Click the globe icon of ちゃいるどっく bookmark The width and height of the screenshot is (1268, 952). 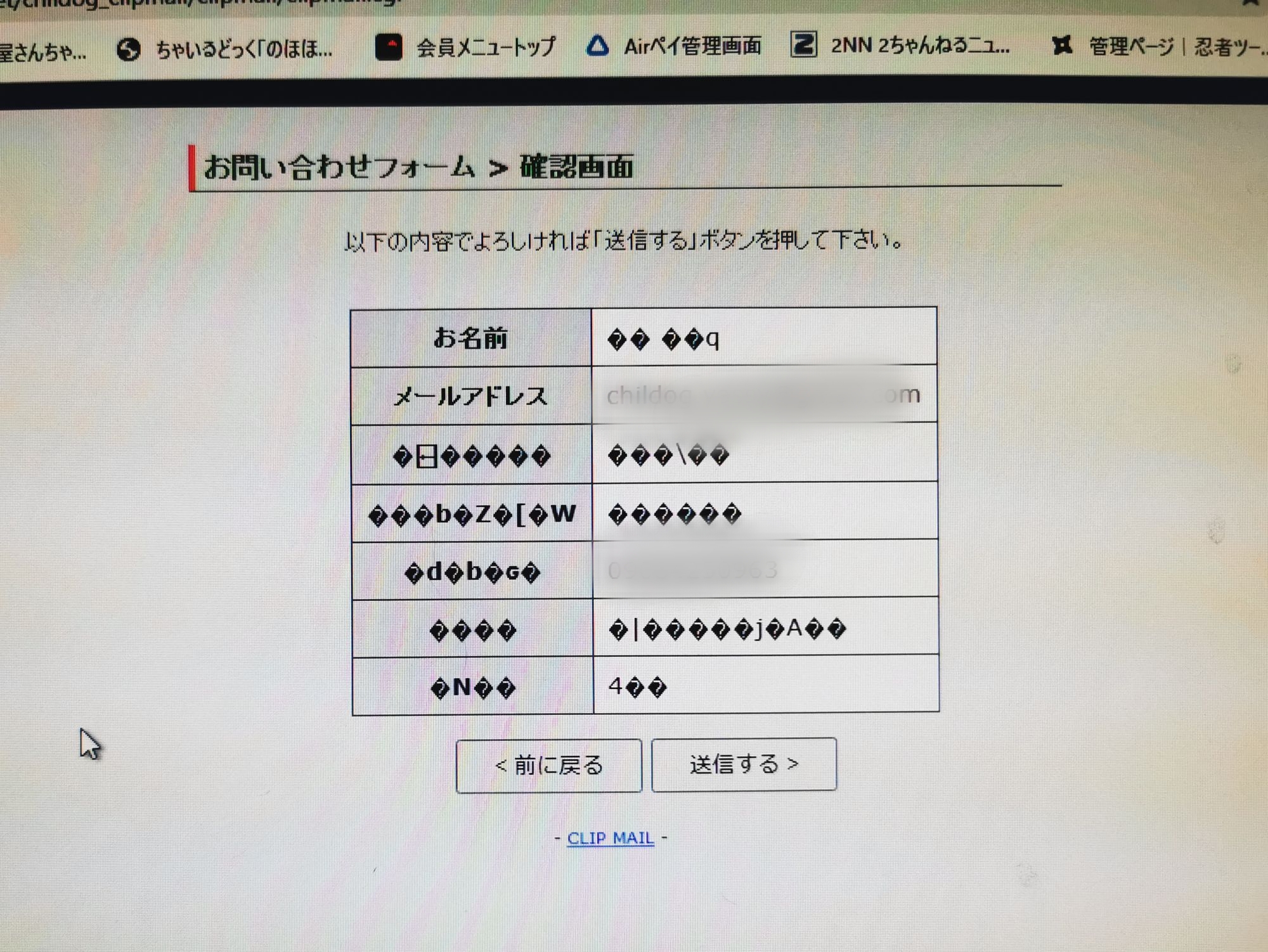(129, 49)
